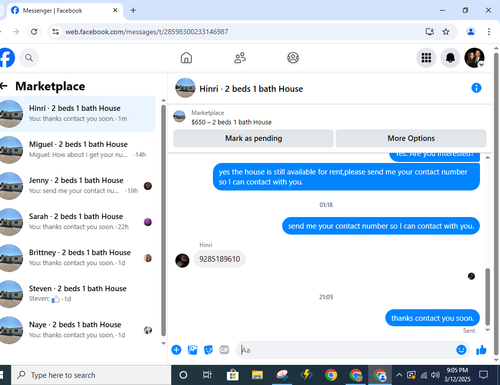
Task: Open Jenny conversation in the list
Action: point(78,186)
